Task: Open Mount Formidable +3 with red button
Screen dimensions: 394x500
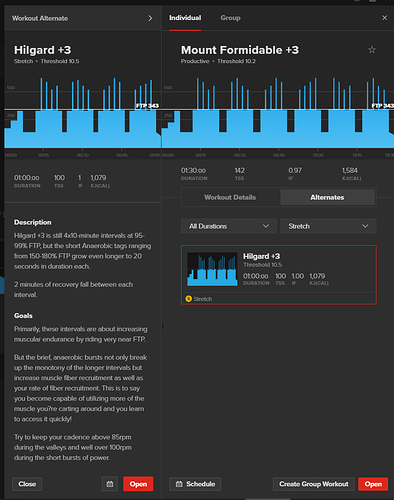Action: coord(373,484)
